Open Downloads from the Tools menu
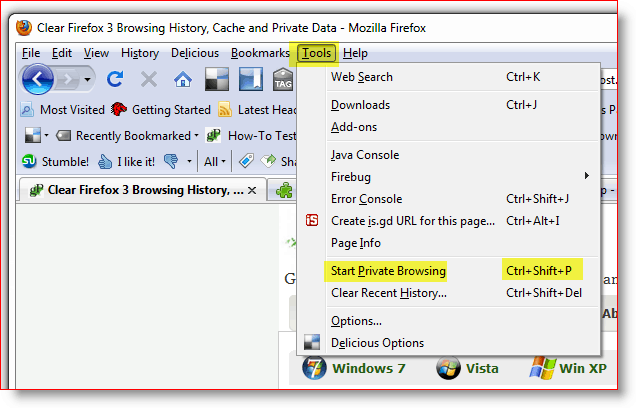 click(x=449, y=105)
